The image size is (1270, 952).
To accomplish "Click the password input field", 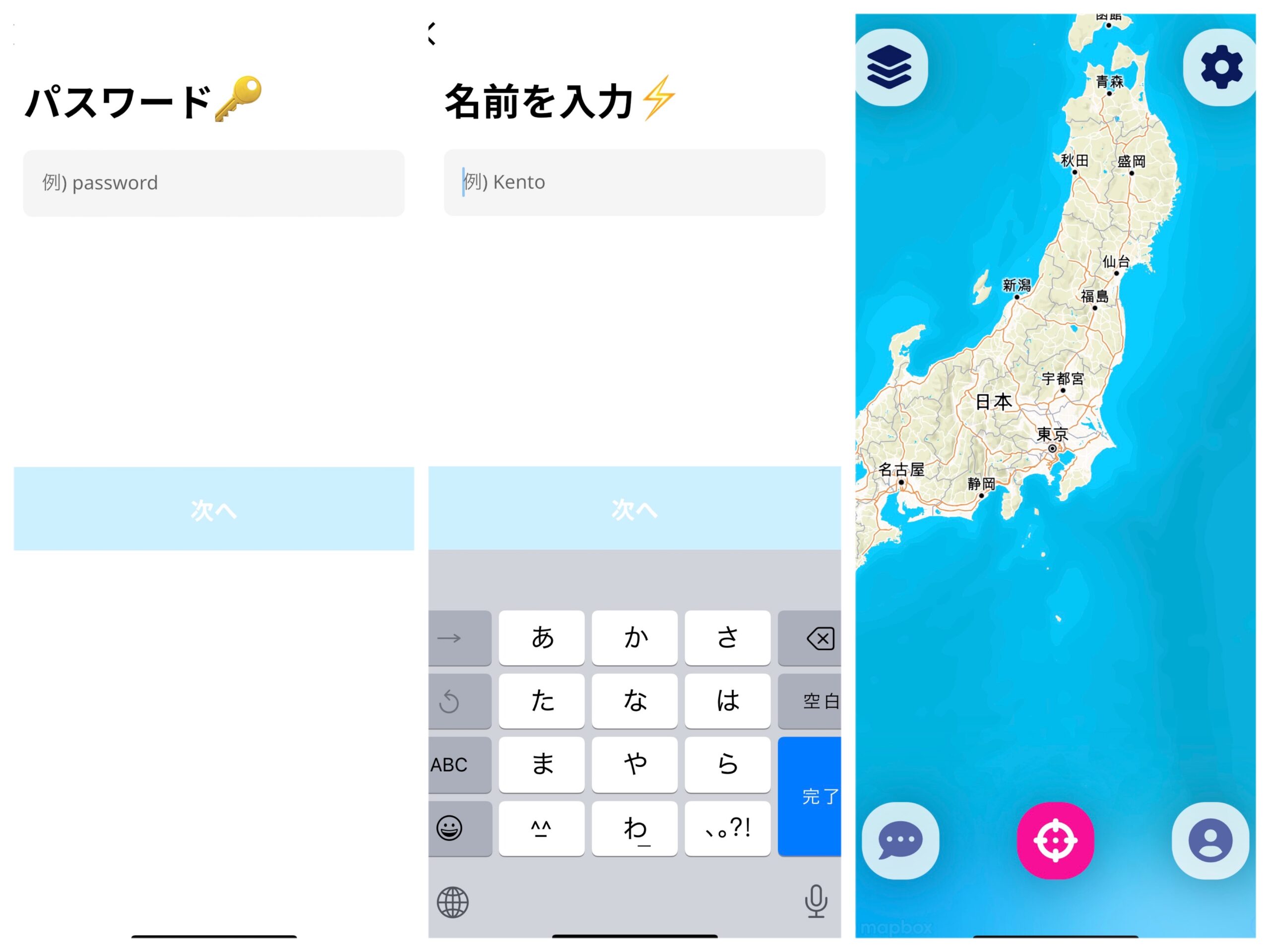I will pyautogui.click(x=211, y=182).
